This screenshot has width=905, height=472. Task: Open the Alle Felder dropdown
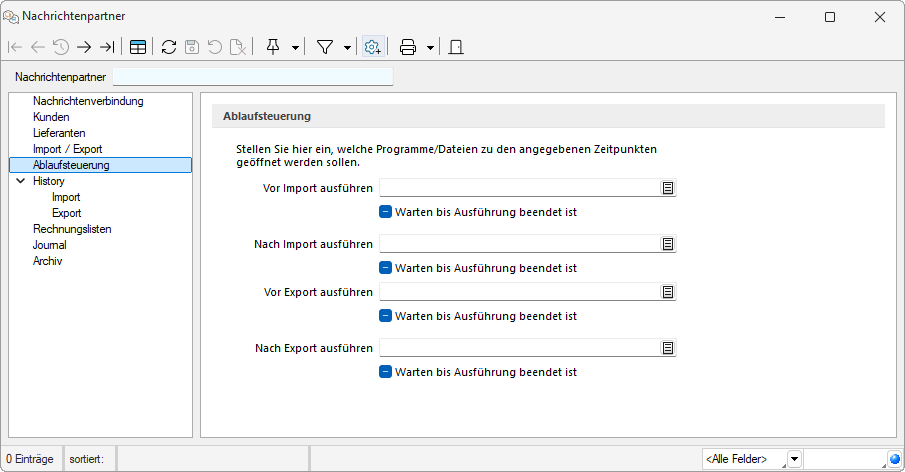pos(794,459)
